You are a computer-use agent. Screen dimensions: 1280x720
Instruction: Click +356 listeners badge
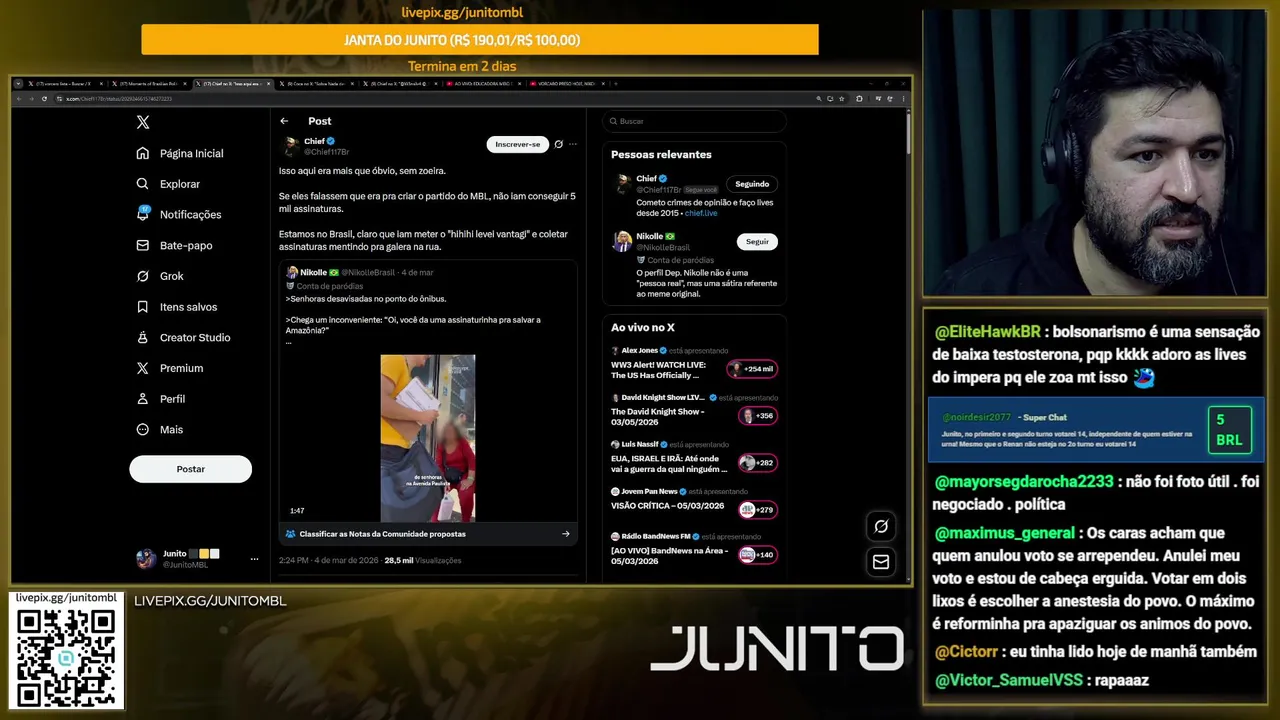(x=757, y=416)
